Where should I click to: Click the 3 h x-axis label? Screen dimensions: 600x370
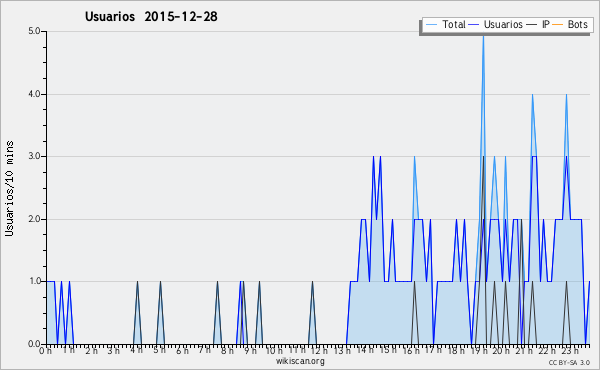pos(114,351)
